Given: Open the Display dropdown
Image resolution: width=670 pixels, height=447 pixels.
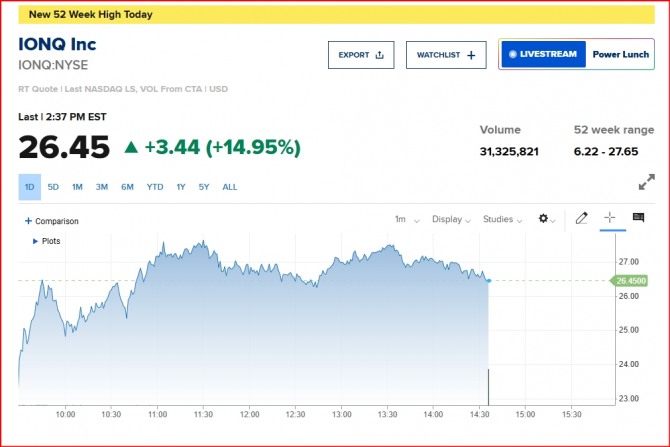Looking at the screenshot, I should pos(450,219).
